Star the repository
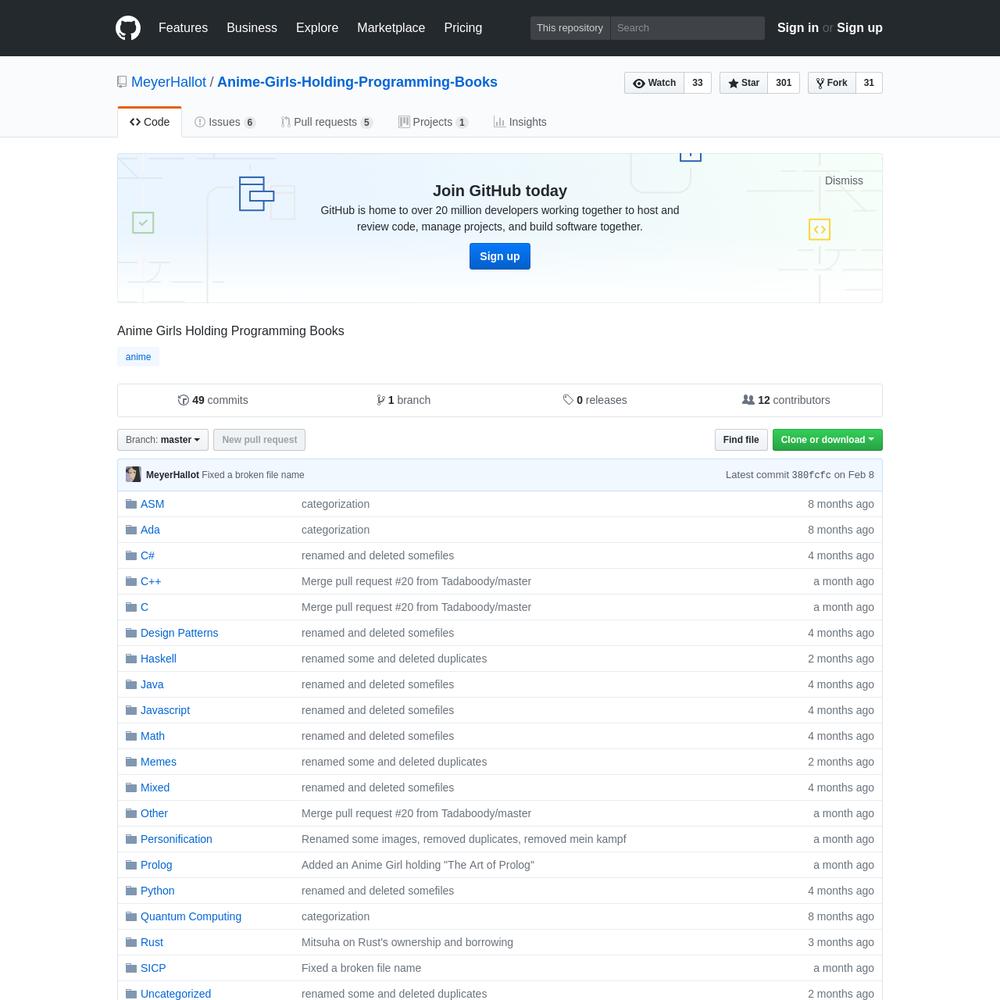The height and width of the screenshot is (1000, 1000). coord(744,83)
